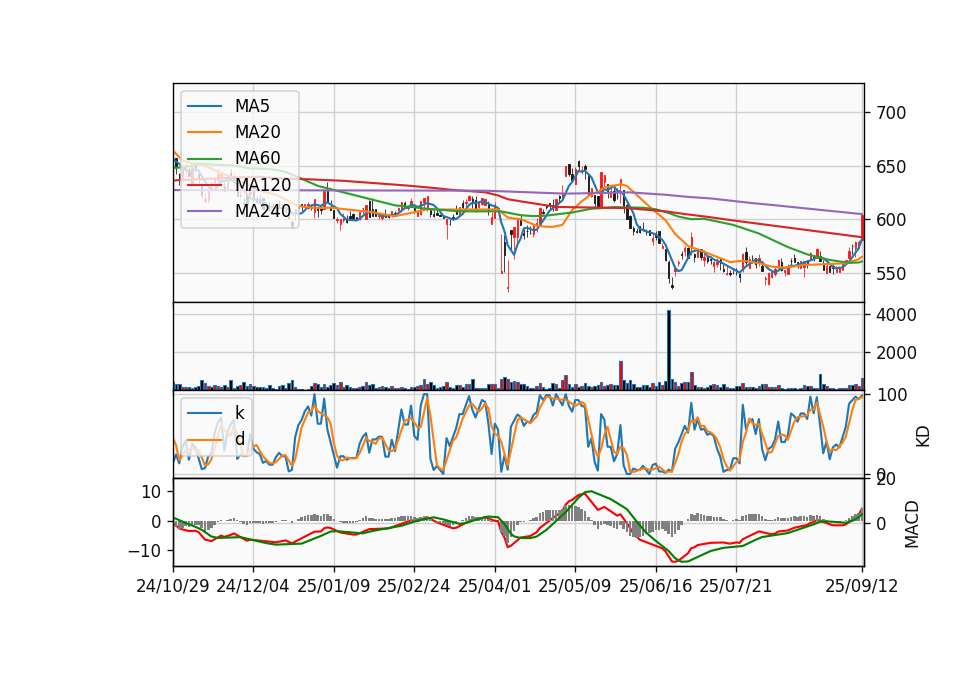Click the 25/04/01 date label
Viewport: 960px width, 690px height.
tap(495, 586)
